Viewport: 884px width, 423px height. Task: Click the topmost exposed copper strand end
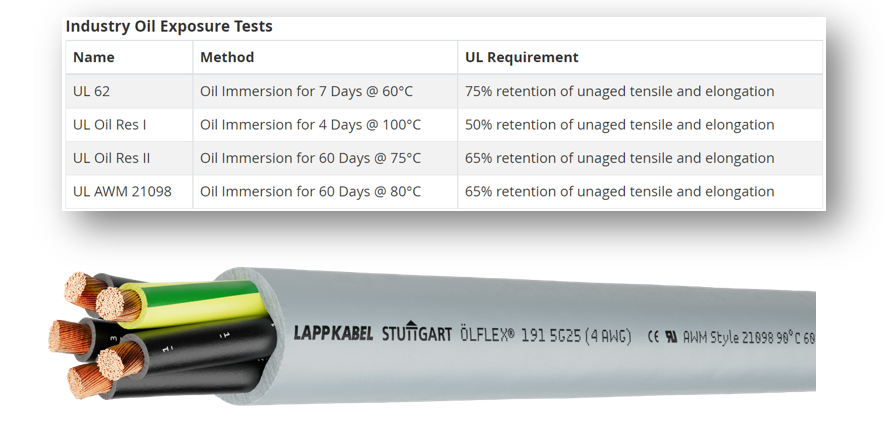[84, 289]
